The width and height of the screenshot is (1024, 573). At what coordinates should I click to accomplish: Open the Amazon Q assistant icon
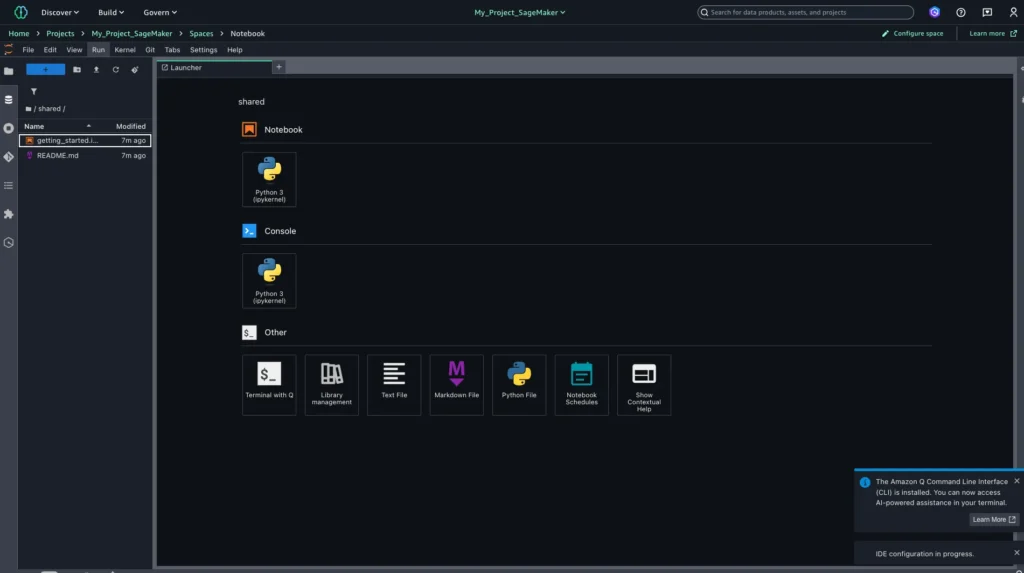[x=934, y=12]
